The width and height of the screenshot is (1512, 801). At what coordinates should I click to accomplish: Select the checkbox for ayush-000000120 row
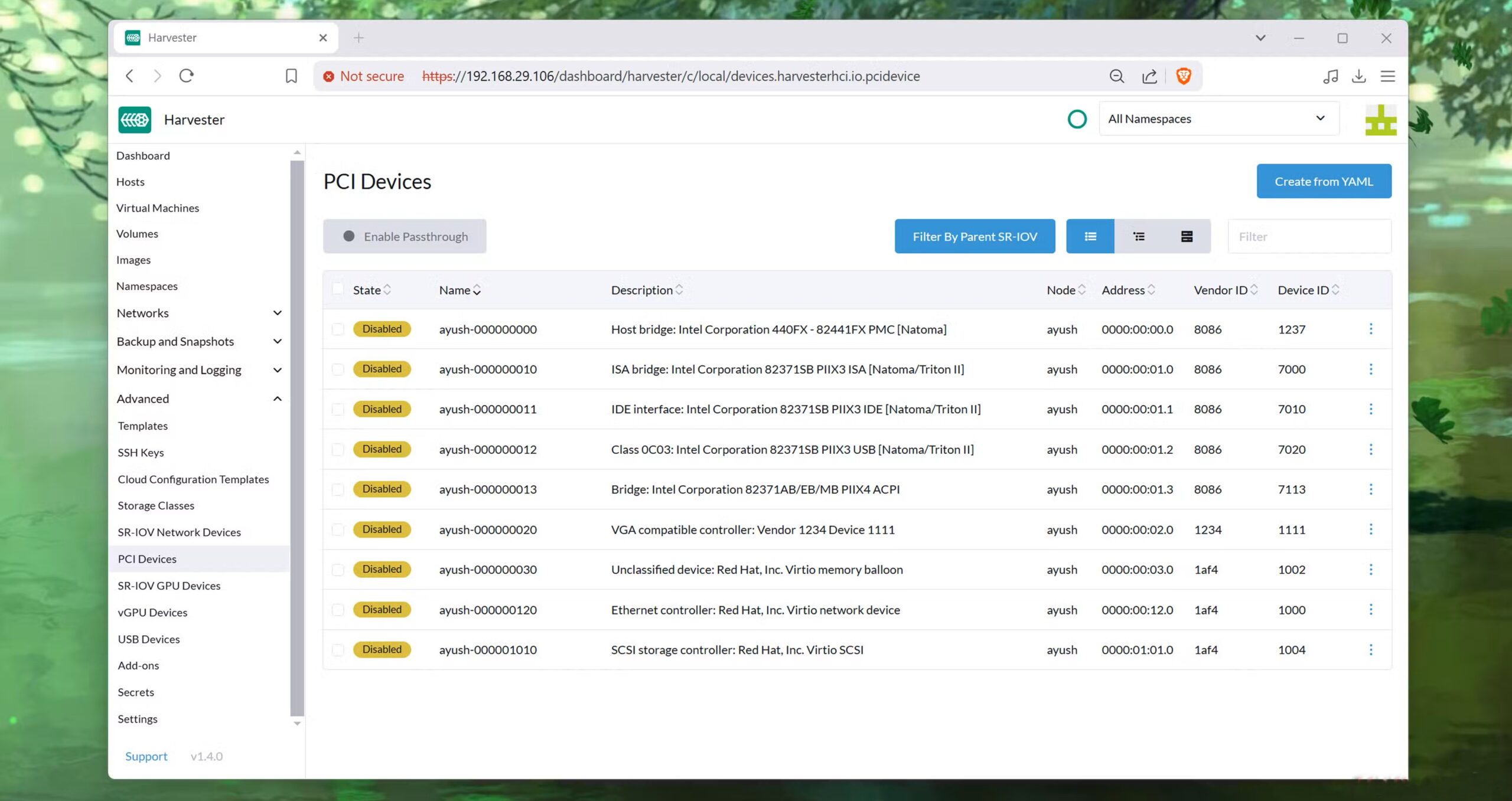point(338,610)
